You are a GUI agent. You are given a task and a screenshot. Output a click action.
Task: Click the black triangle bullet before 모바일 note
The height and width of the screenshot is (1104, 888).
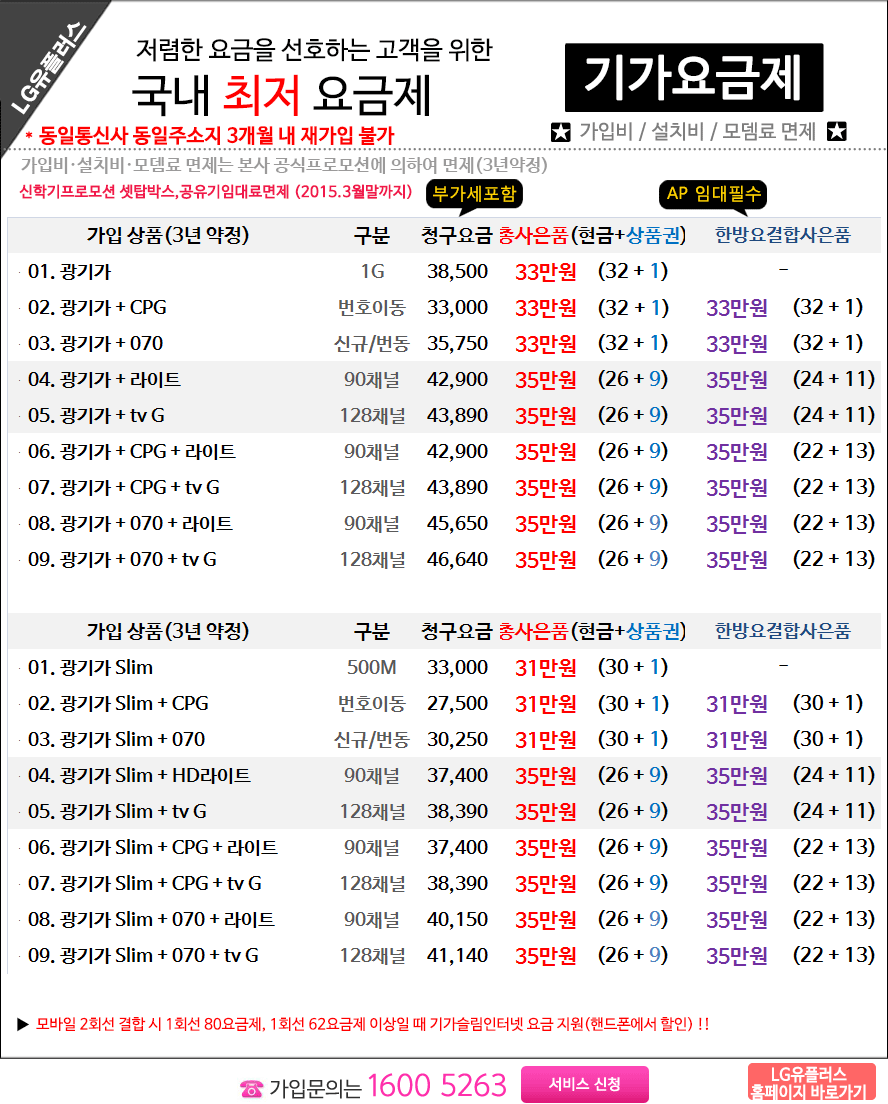tap(23, 1024)
